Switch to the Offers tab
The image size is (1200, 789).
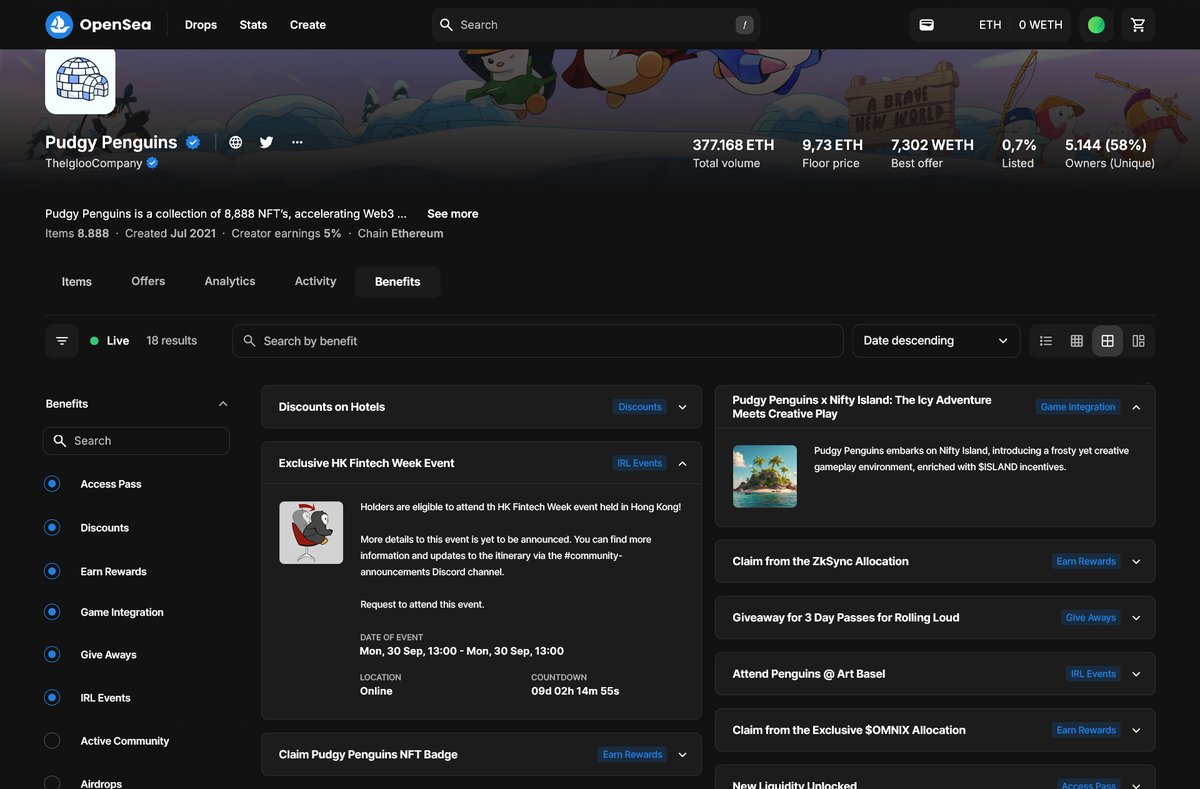[x=148, y=282]
